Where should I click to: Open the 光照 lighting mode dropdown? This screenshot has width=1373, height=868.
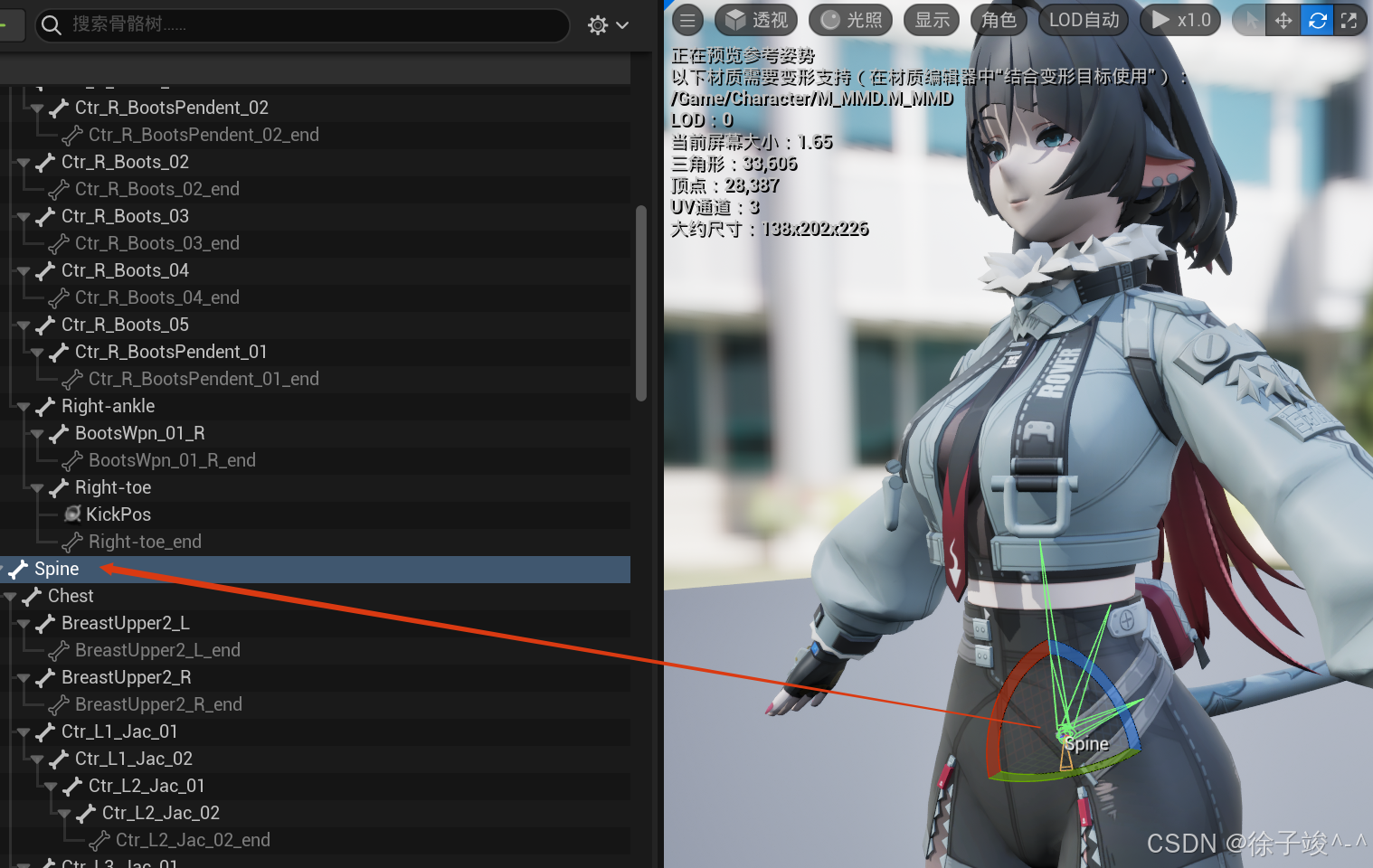click(850, 20)
